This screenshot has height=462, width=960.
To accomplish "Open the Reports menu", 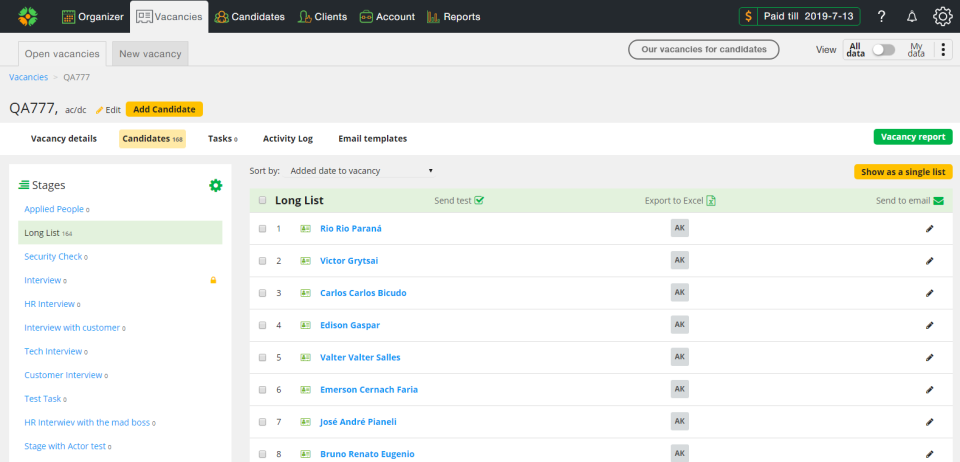I will [454, 17].
